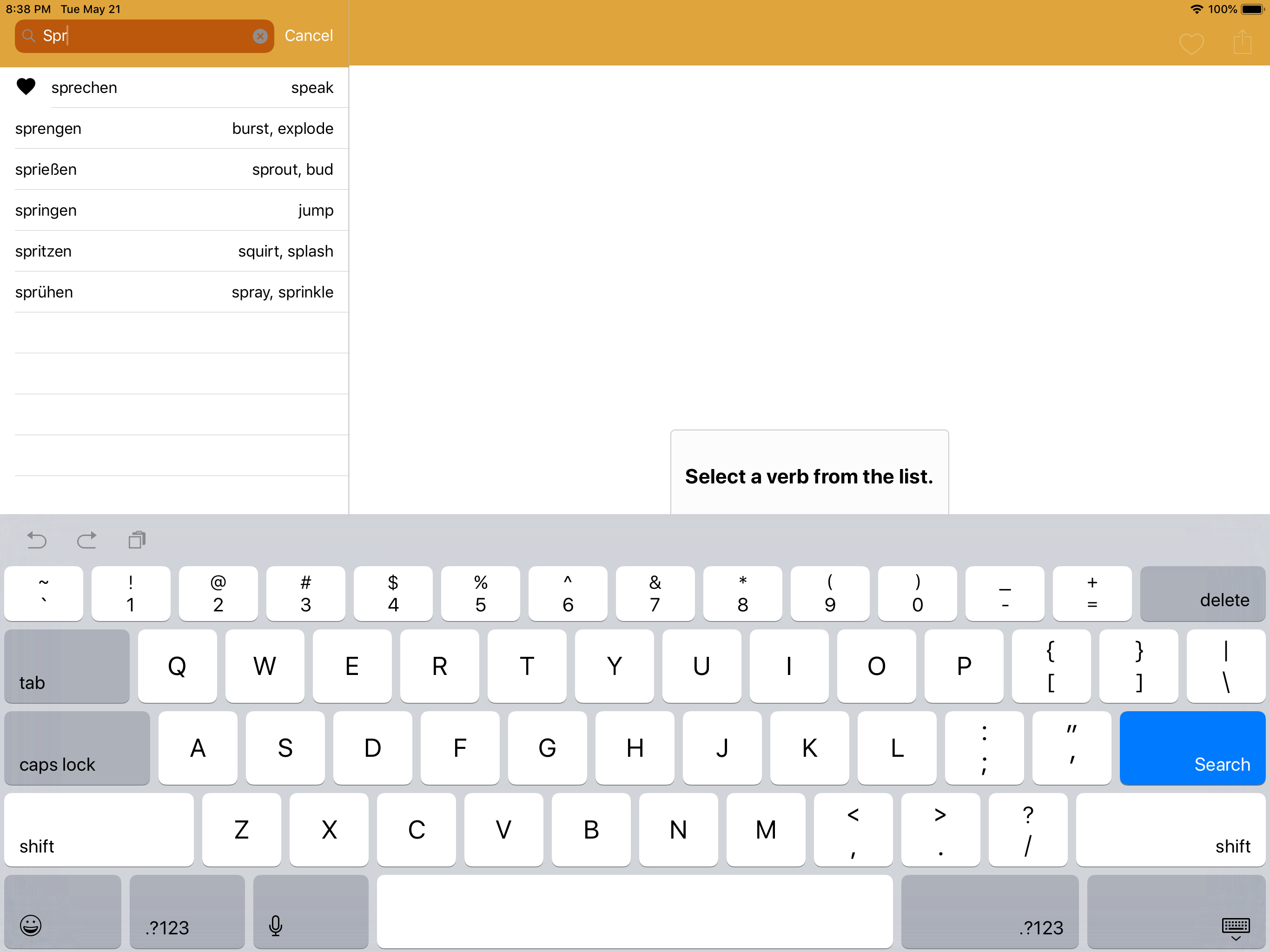Tap the L key
Screen dimensions: 1270x952
897,748
